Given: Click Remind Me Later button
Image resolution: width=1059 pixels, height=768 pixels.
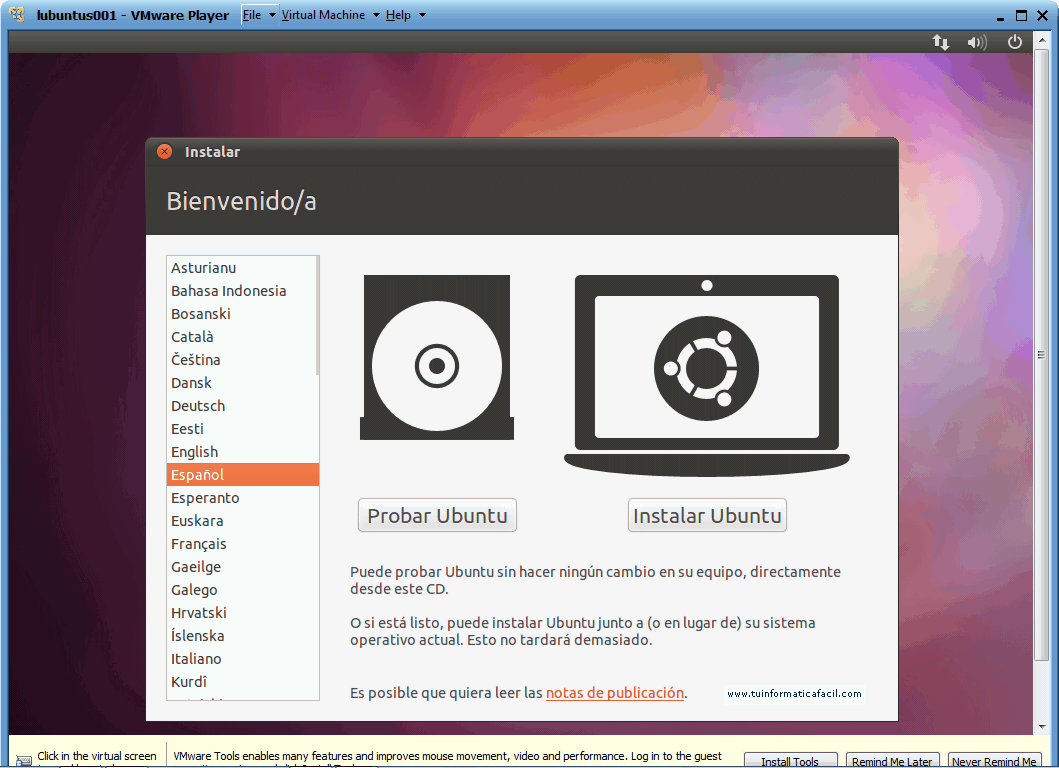Looking at the screenshot, I should 892,761.
